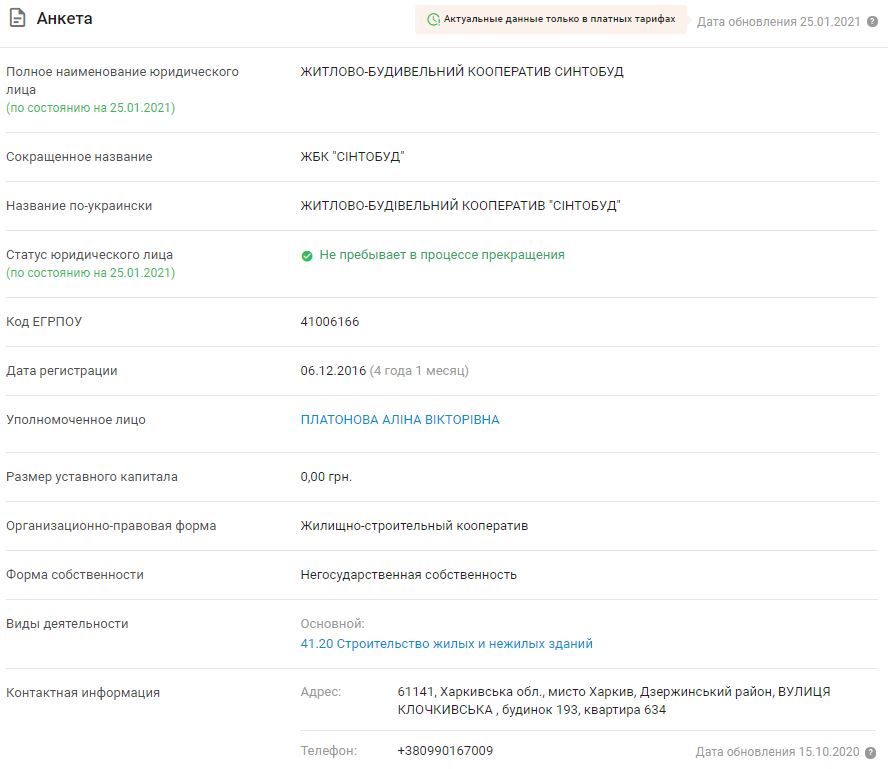This screenshot has width=888, height=769.
Task: Click the green checkmark status icon
Action: pyautogui.click(x=307, y=256)
